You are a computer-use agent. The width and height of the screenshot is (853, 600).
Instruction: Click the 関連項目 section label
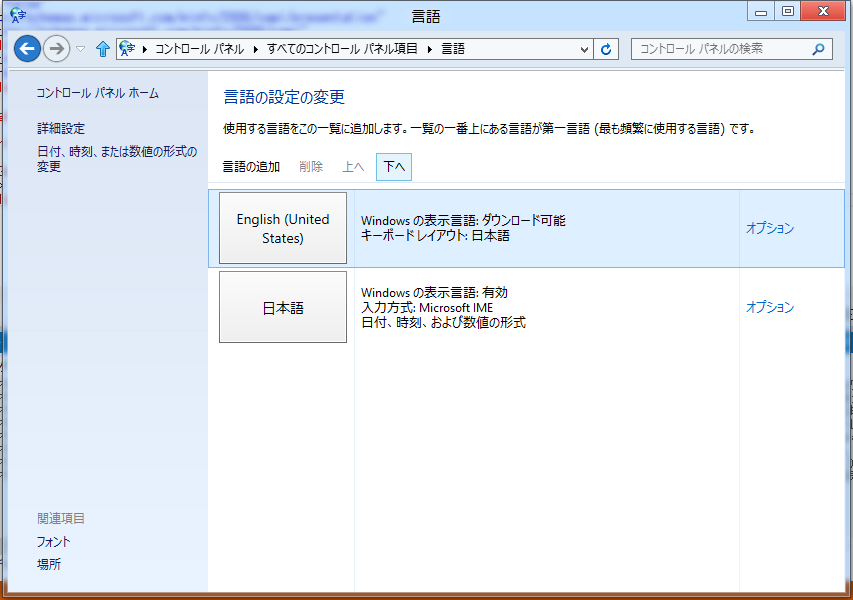61,518
